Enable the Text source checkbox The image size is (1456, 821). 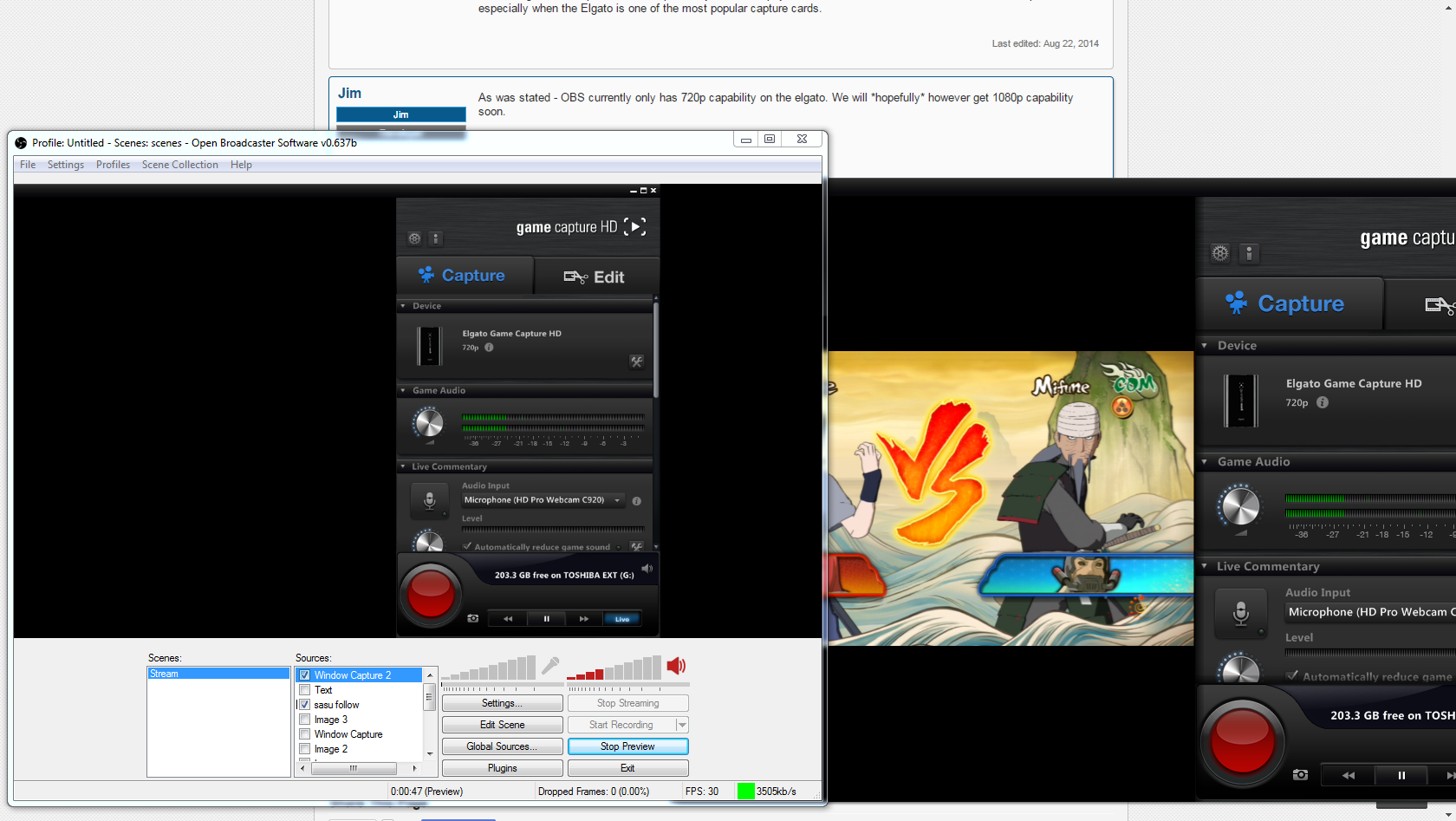(305, 690)
